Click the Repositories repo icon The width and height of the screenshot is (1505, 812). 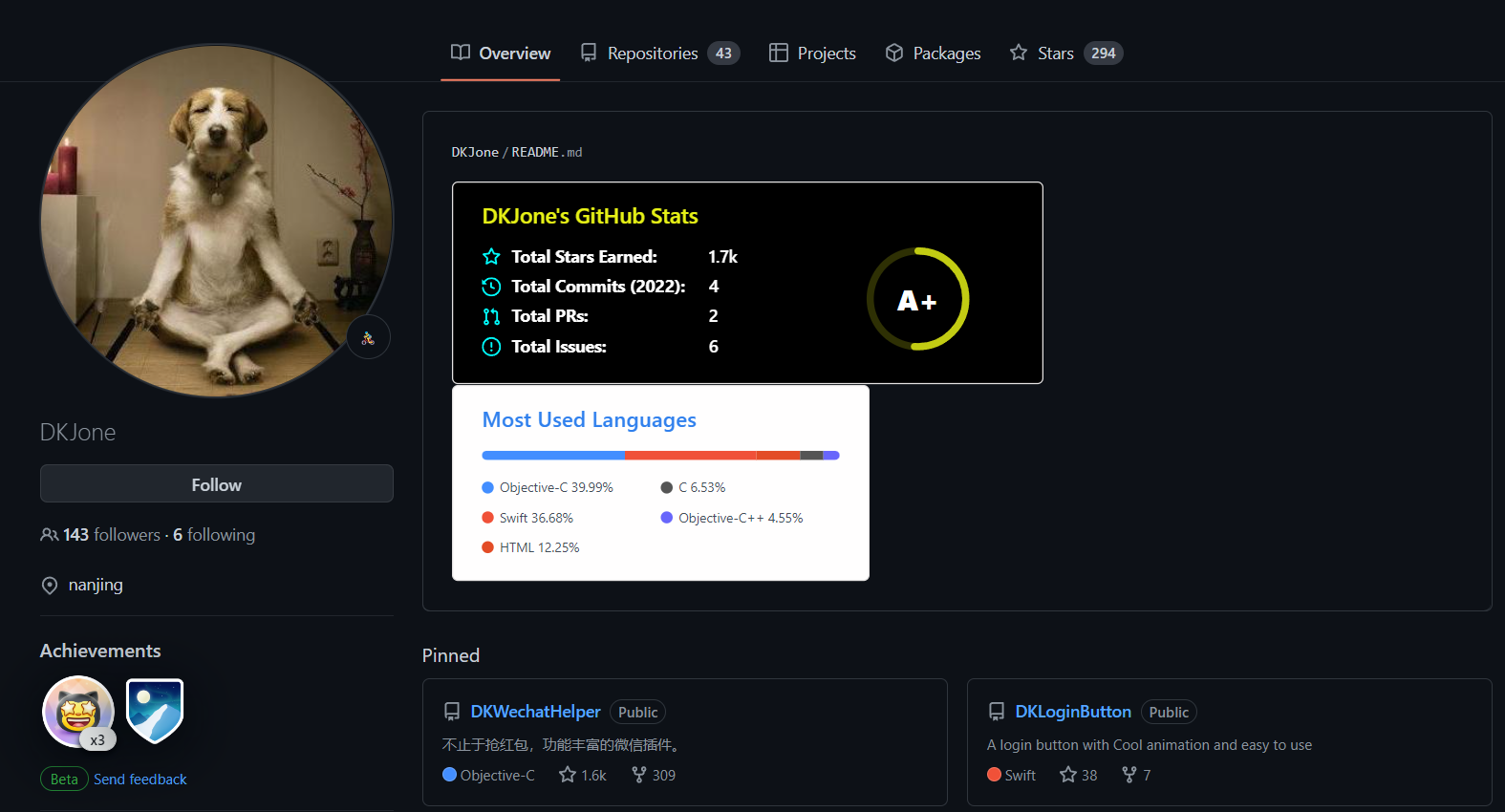tap(589, 53)
